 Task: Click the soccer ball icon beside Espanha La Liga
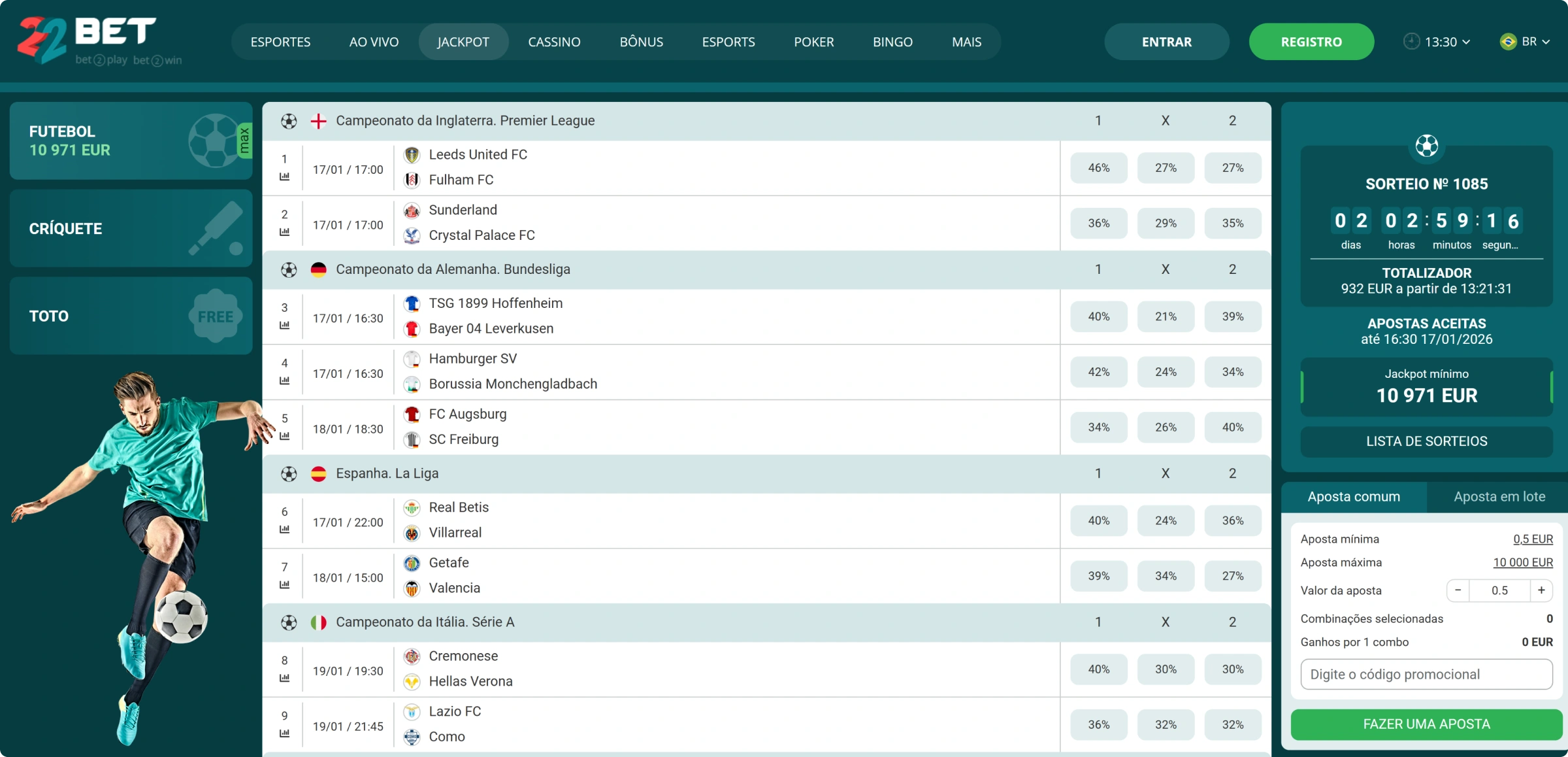tap(288, 473)
